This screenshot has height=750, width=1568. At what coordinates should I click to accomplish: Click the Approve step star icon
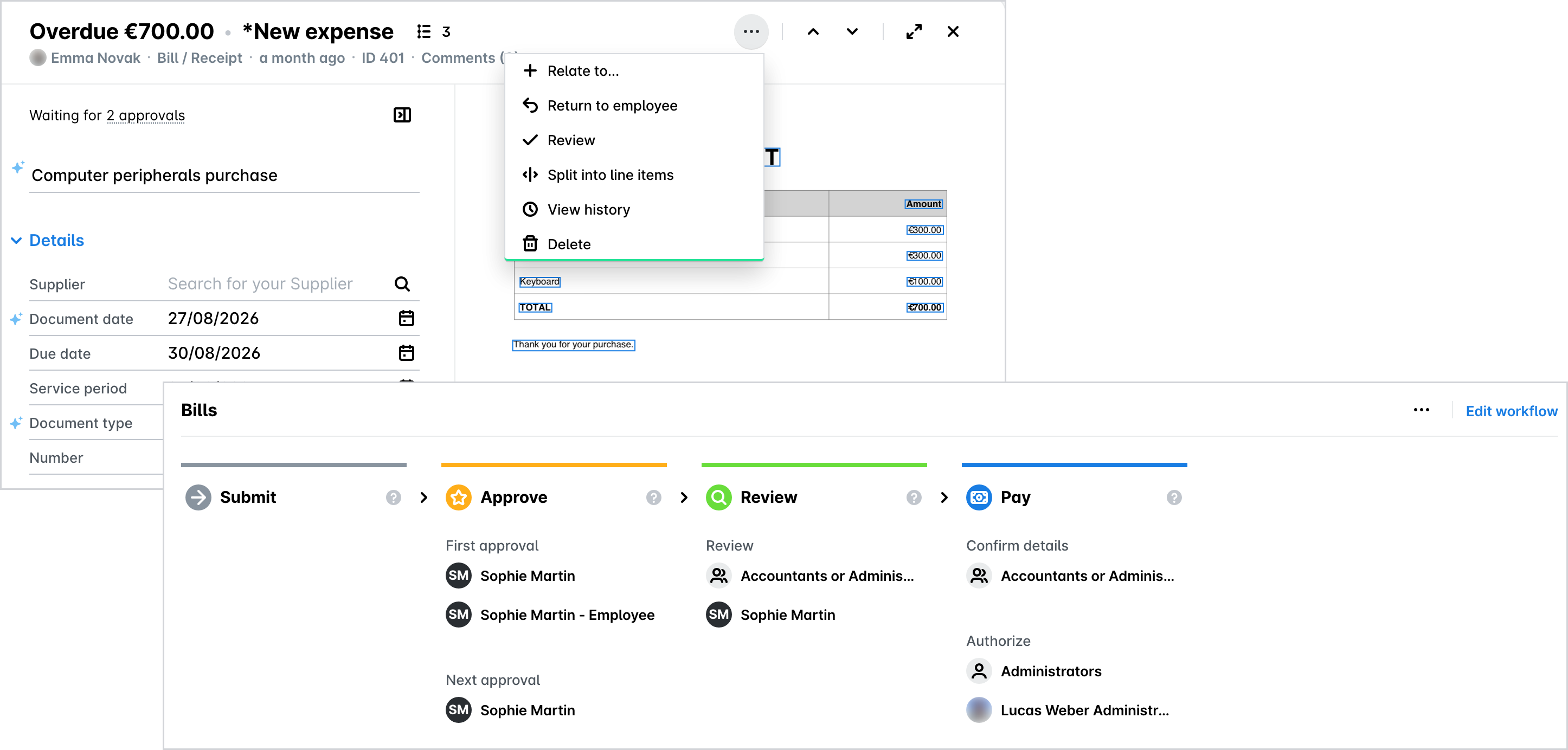click(x=458, y=497)
